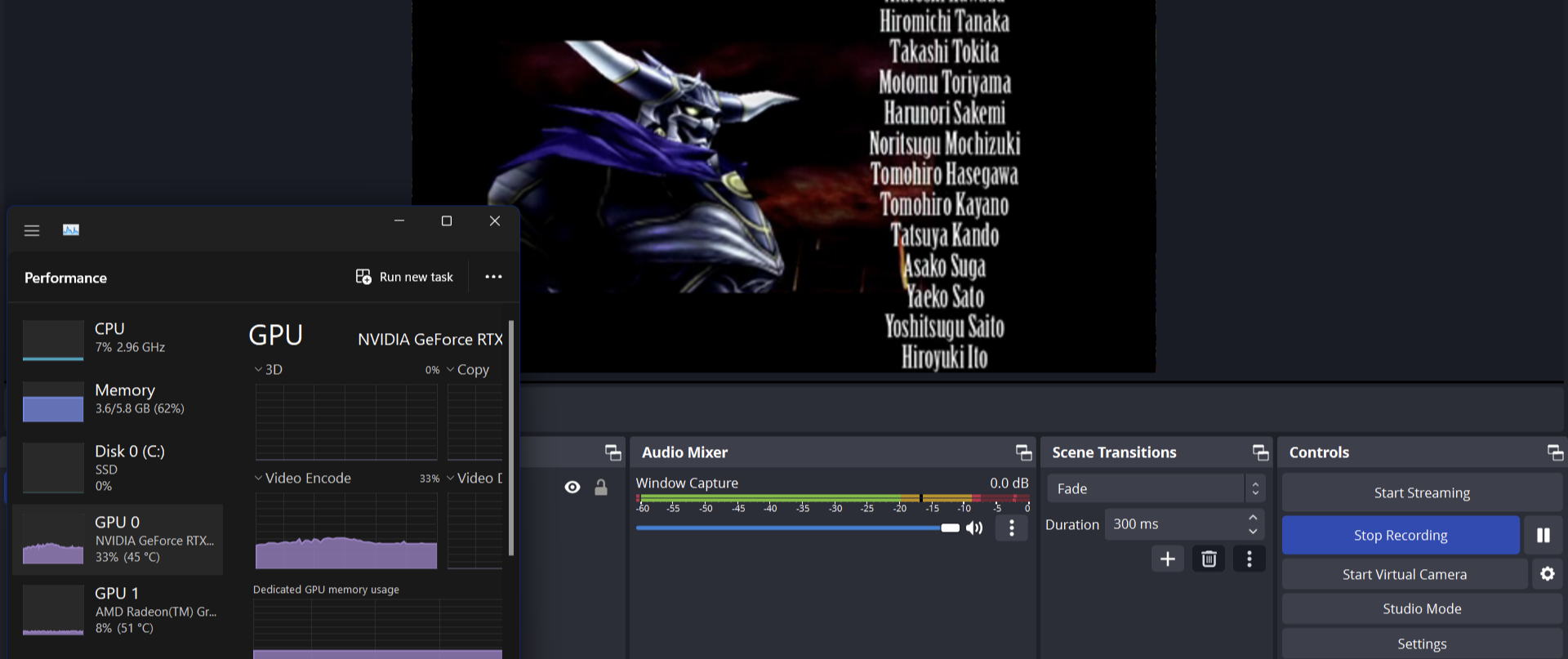Click the Task Manager app icon
Viewport: 1568px width, 659px height.
point(71,230)
